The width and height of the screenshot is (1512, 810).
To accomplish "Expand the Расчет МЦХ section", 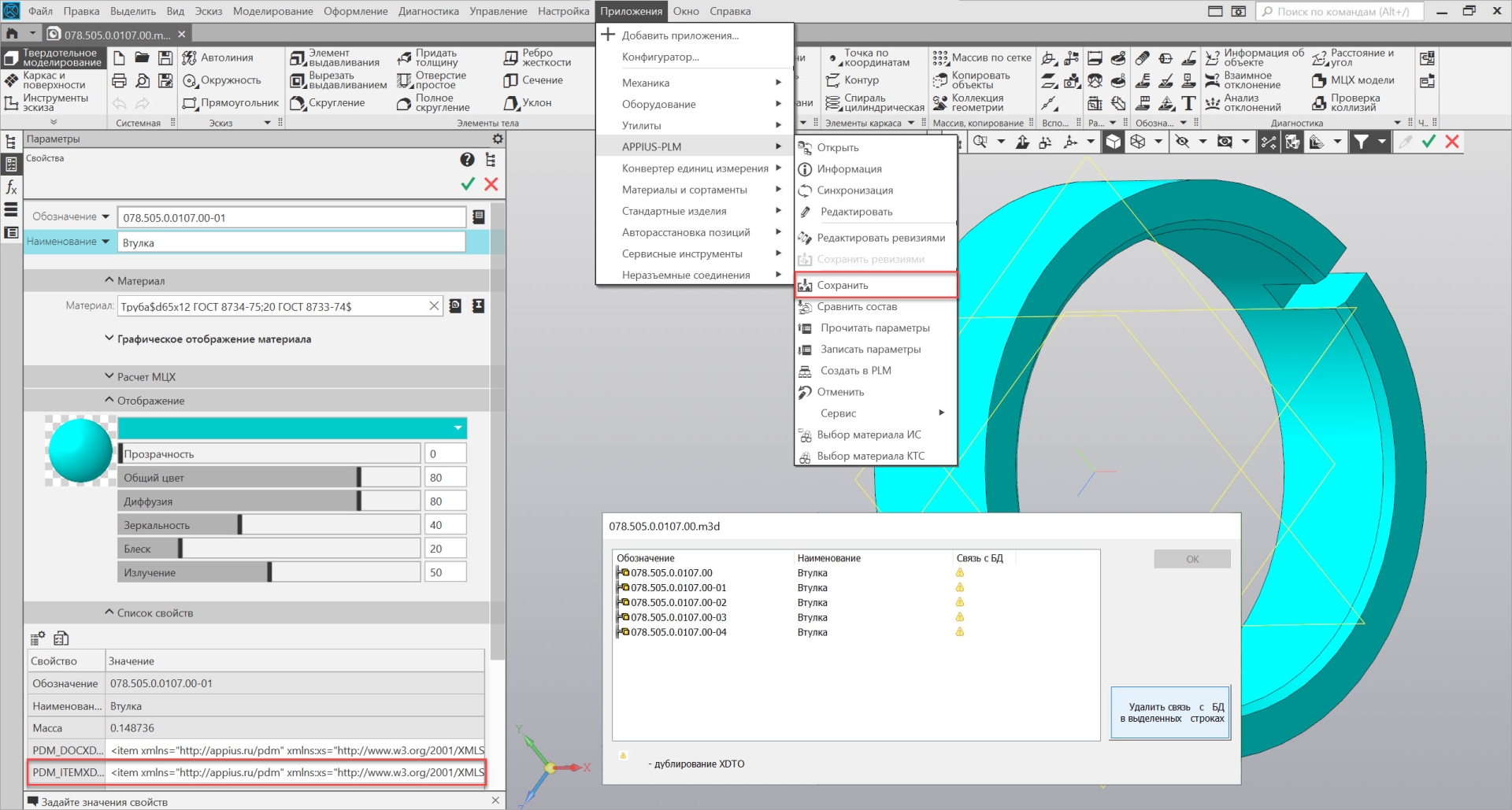I will click(x=109, y=376).
